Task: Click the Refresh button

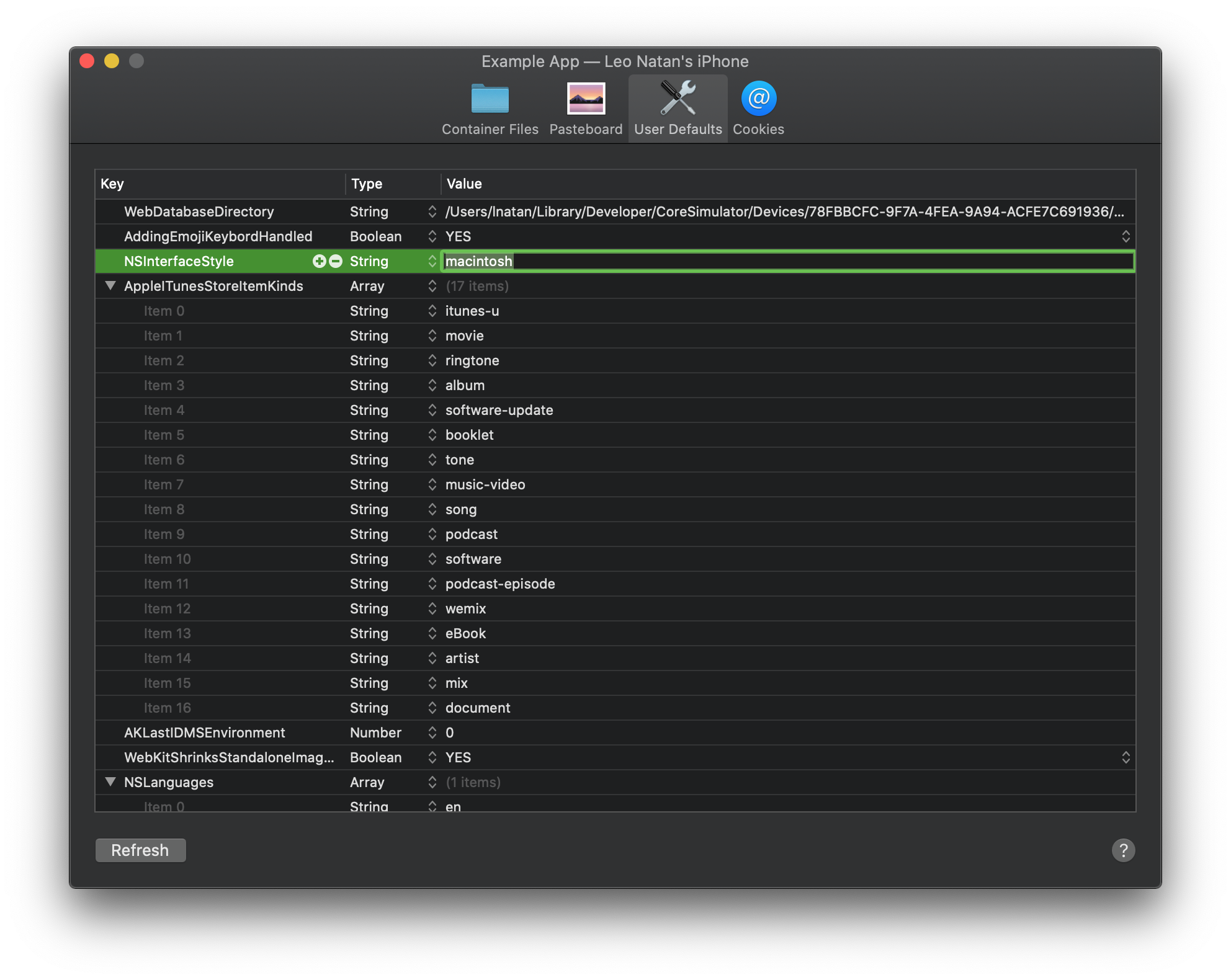Action: (x=140, y=850)
